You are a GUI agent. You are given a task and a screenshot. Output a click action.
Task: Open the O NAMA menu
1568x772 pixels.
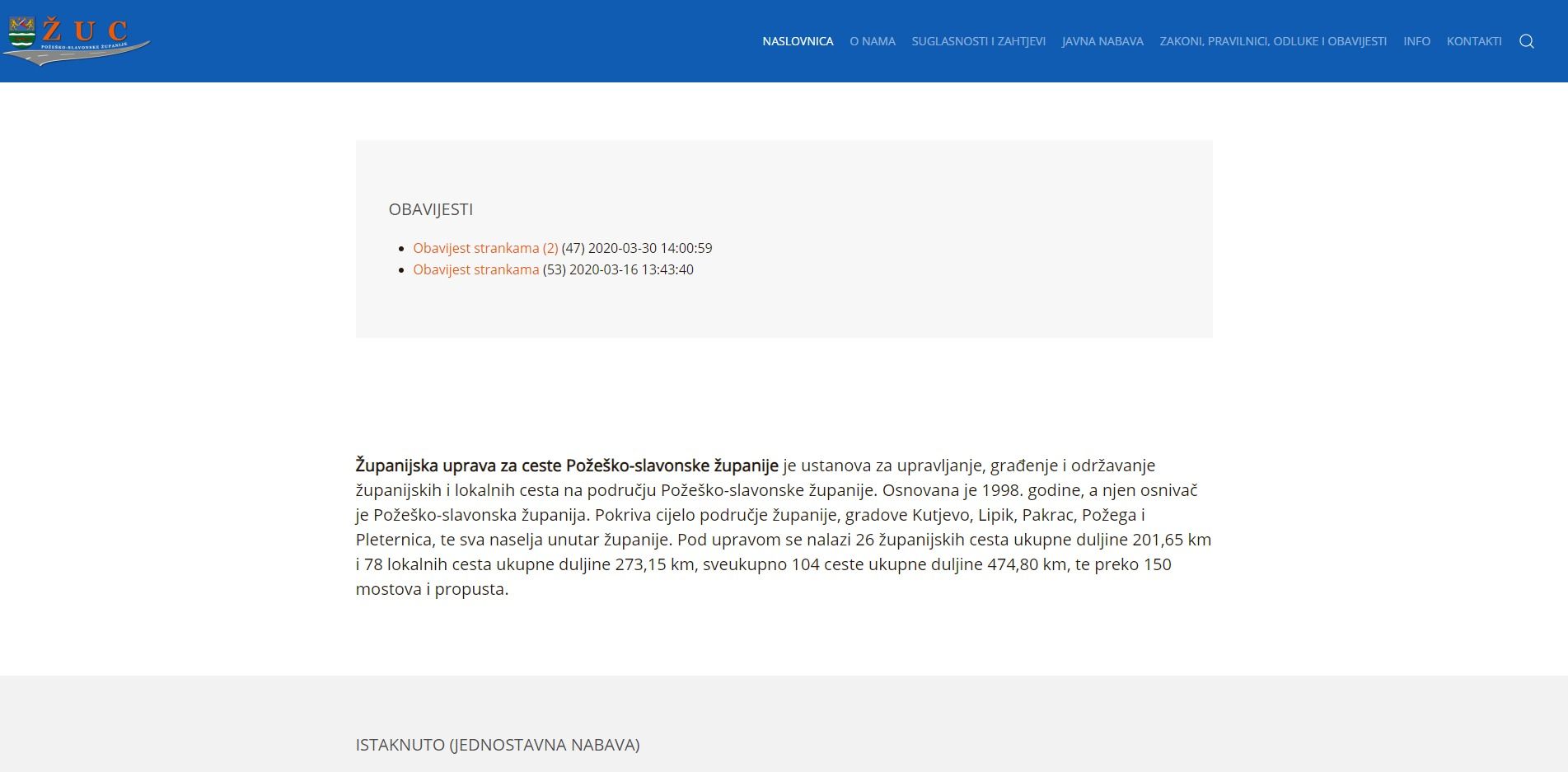(872, 41)
